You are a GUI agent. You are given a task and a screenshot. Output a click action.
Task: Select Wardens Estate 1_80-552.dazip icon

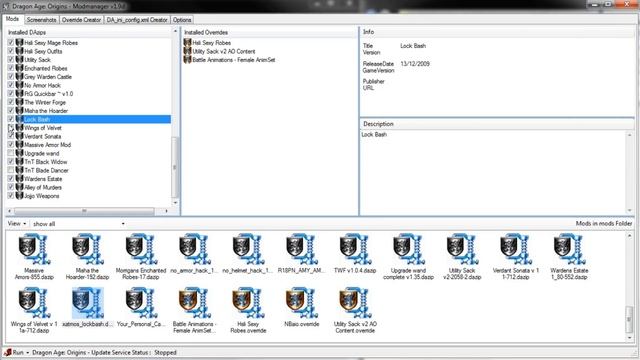(569, 249)
